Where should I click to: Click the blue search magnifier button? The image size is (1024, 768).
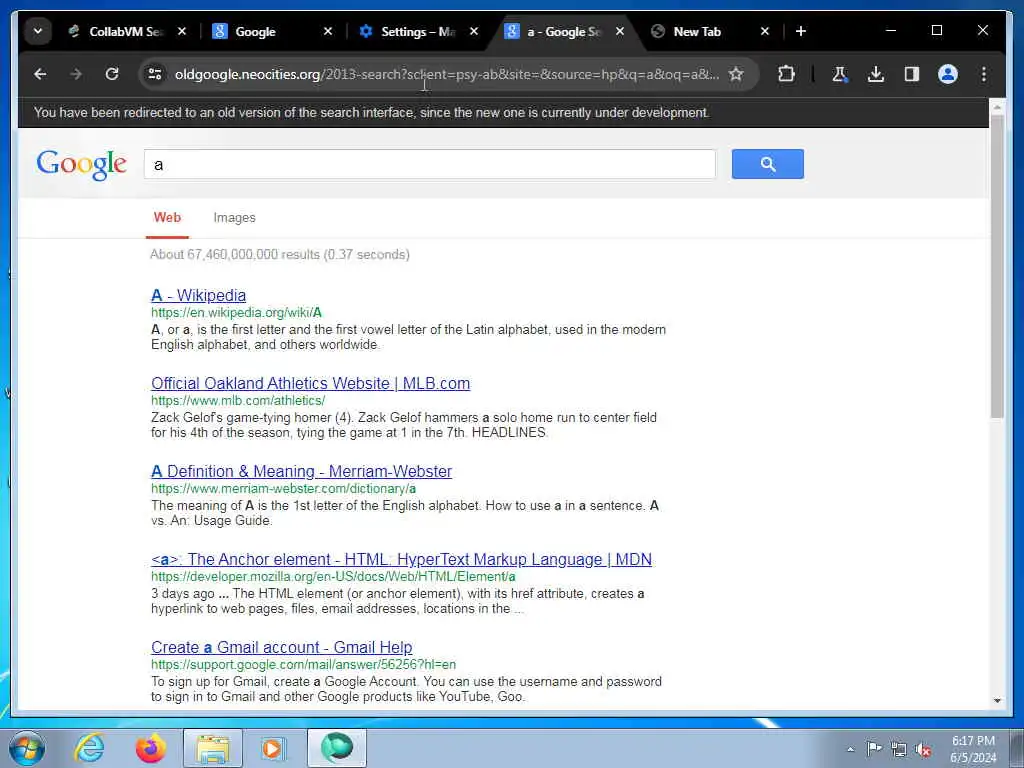767,164
